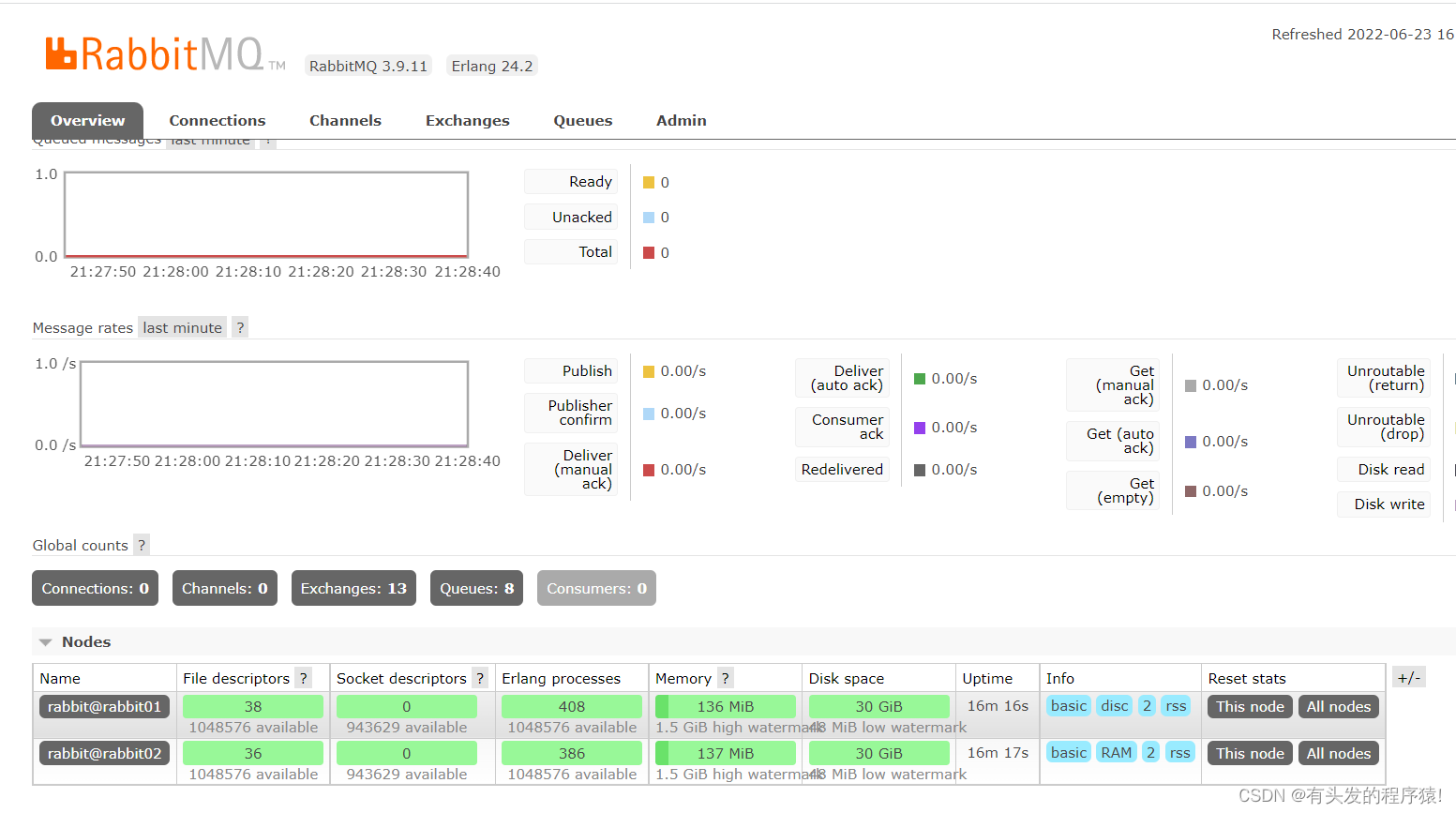Viewport: 1456px width, 813px height.
Task: Open node rabbit@rabbit02 details
Action: [104, 753]
